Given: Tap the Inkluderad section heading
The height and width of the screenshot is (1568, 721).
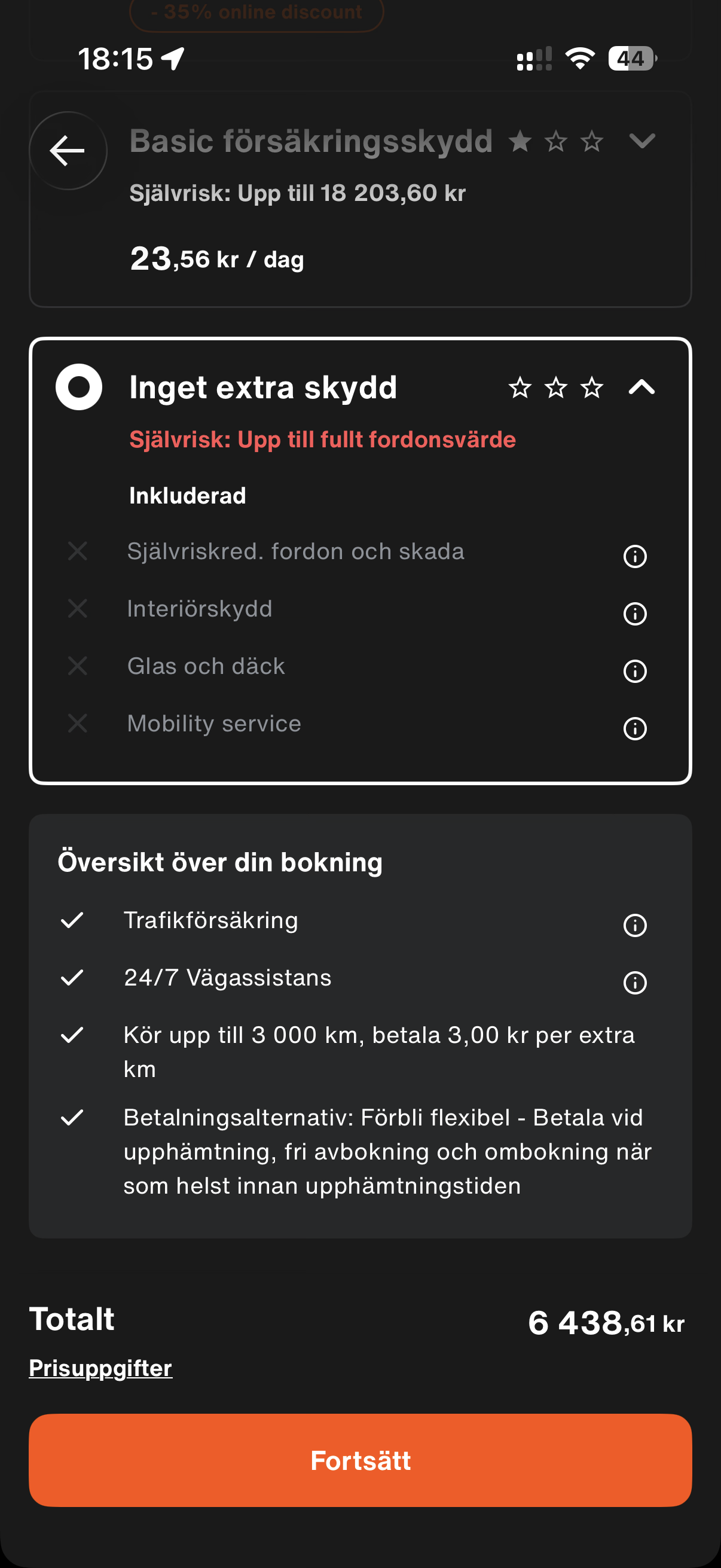Looking at the screenshot, I should point(187,496).
